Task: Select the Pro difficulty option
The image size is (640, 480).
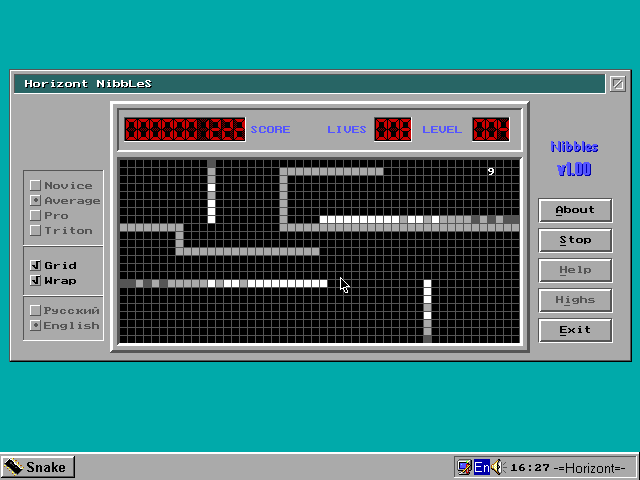Action: coord(36,216)
